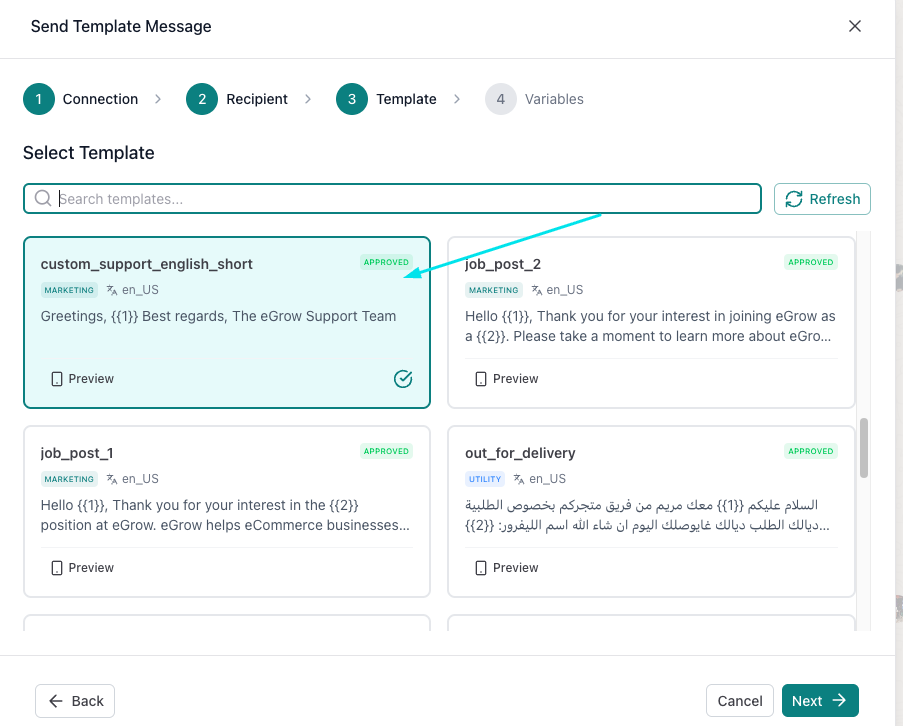Screen dimensions: 903x726
Task: Go to step 2 Recipient
Action: point(238,99)
